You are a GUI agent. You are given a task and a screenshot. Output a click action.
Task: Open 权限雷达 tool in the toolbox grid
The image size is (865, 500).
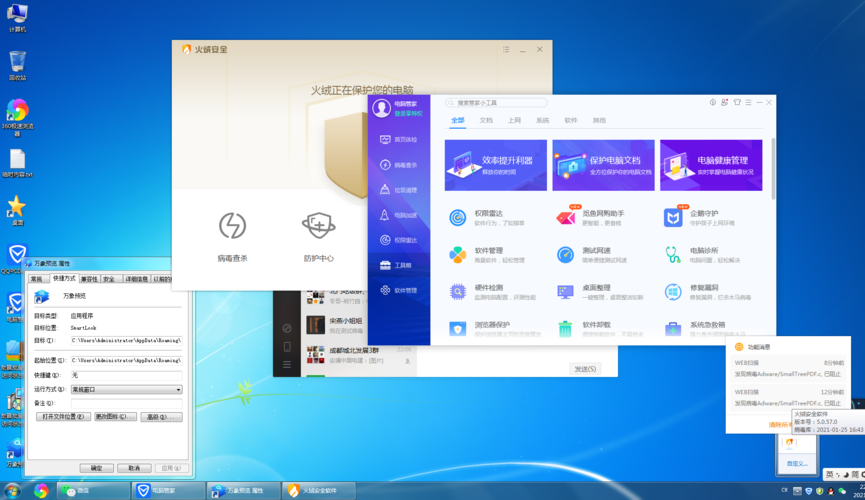(x=458, y=218)
